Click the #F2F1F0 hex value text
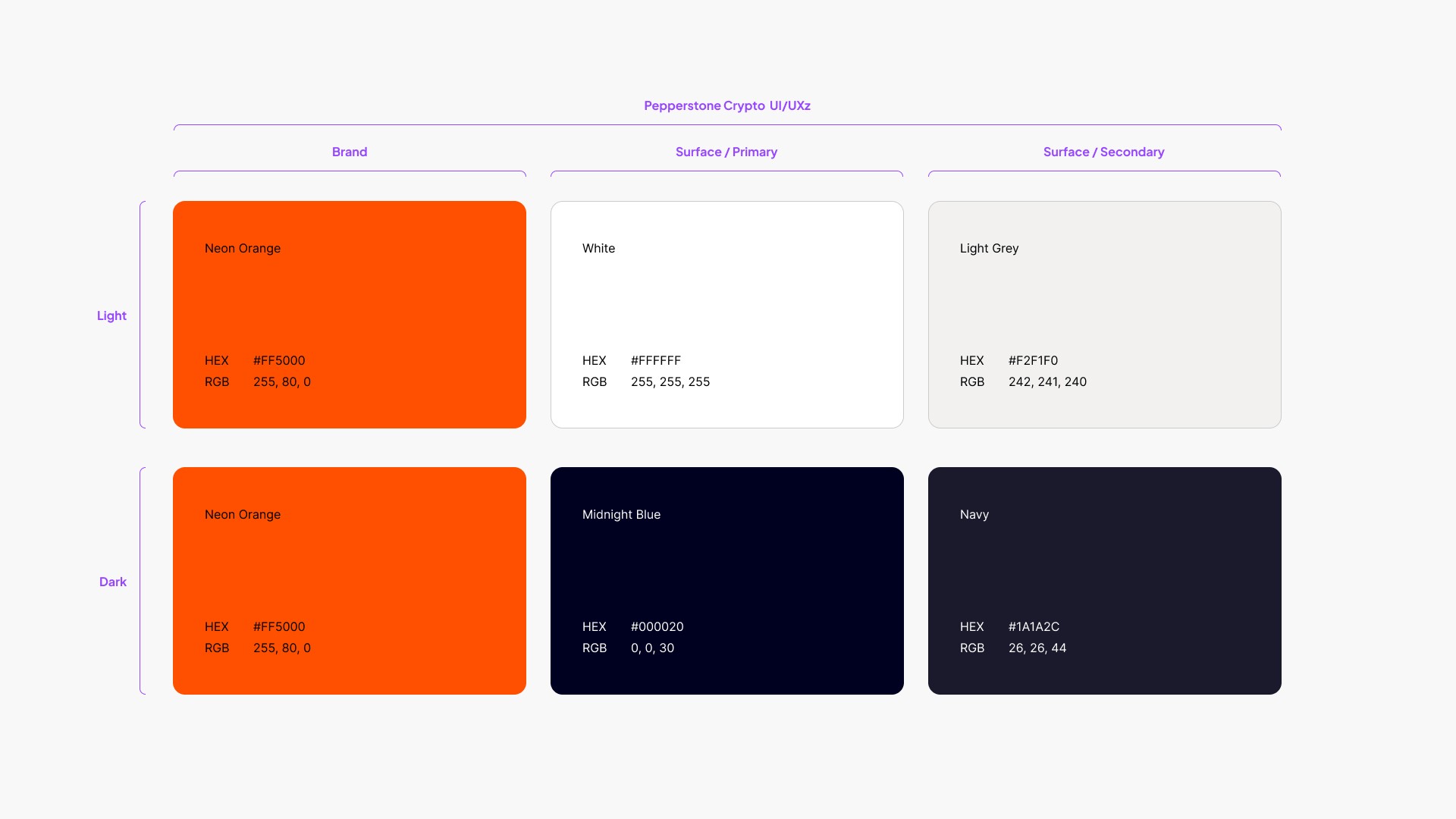 1033,360
